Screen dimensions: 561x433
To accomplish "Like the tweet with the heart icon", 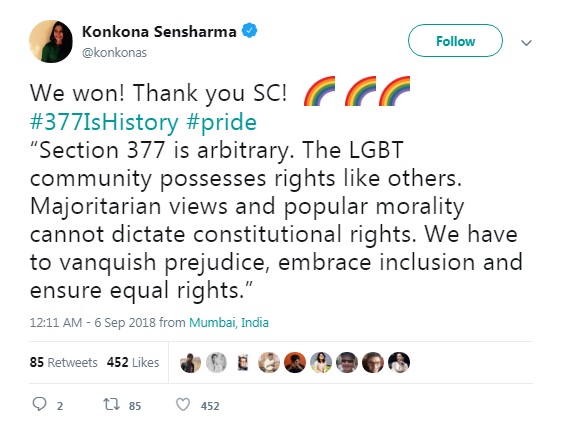I will [x=183, y=405].
